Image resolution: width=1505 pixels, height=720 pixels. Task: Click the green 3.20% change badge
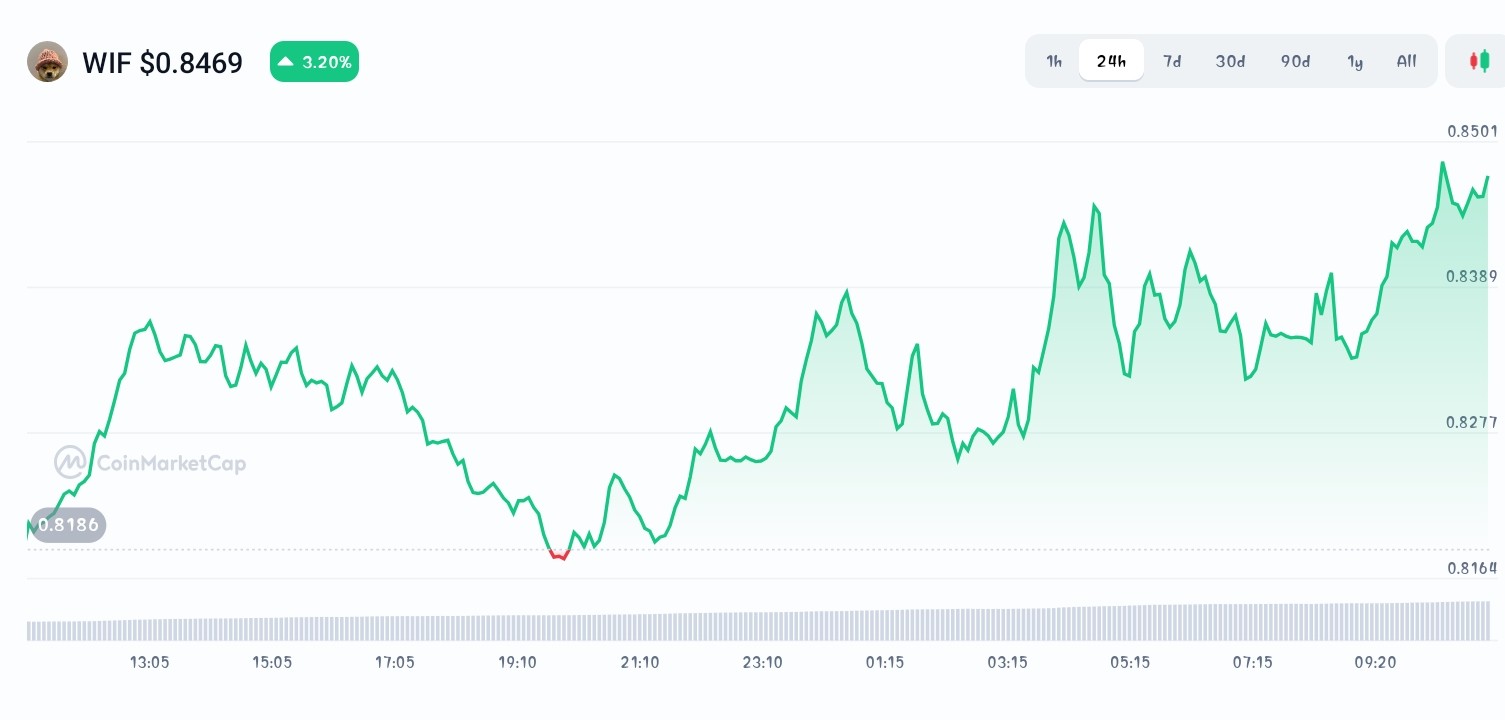click(x=314, y=62)
